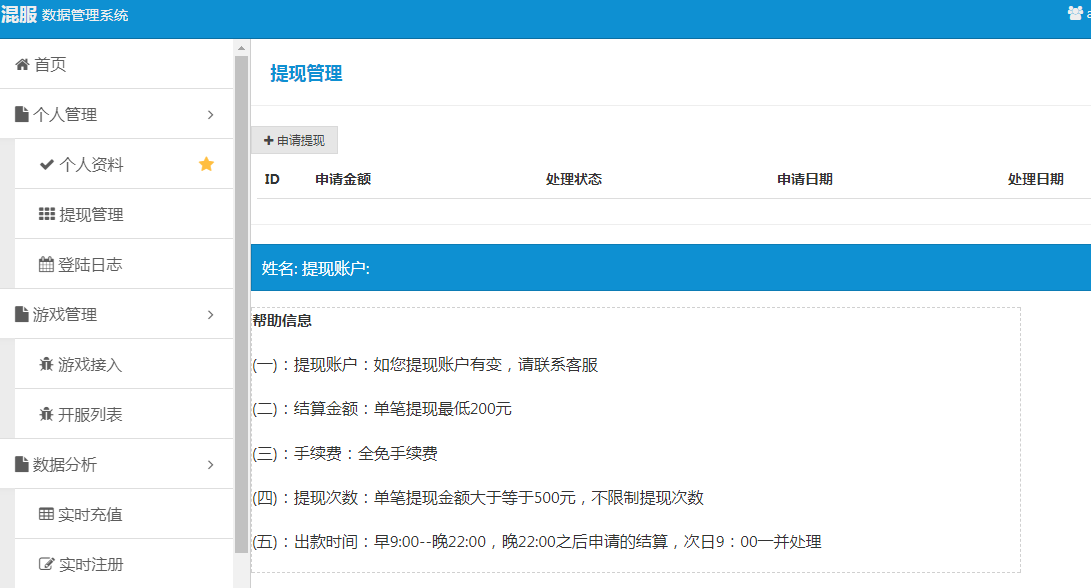Click the edit icon beside 实时注册
Screen dimensions: 1091x588
pyautogui.click(x=46, y=564)
